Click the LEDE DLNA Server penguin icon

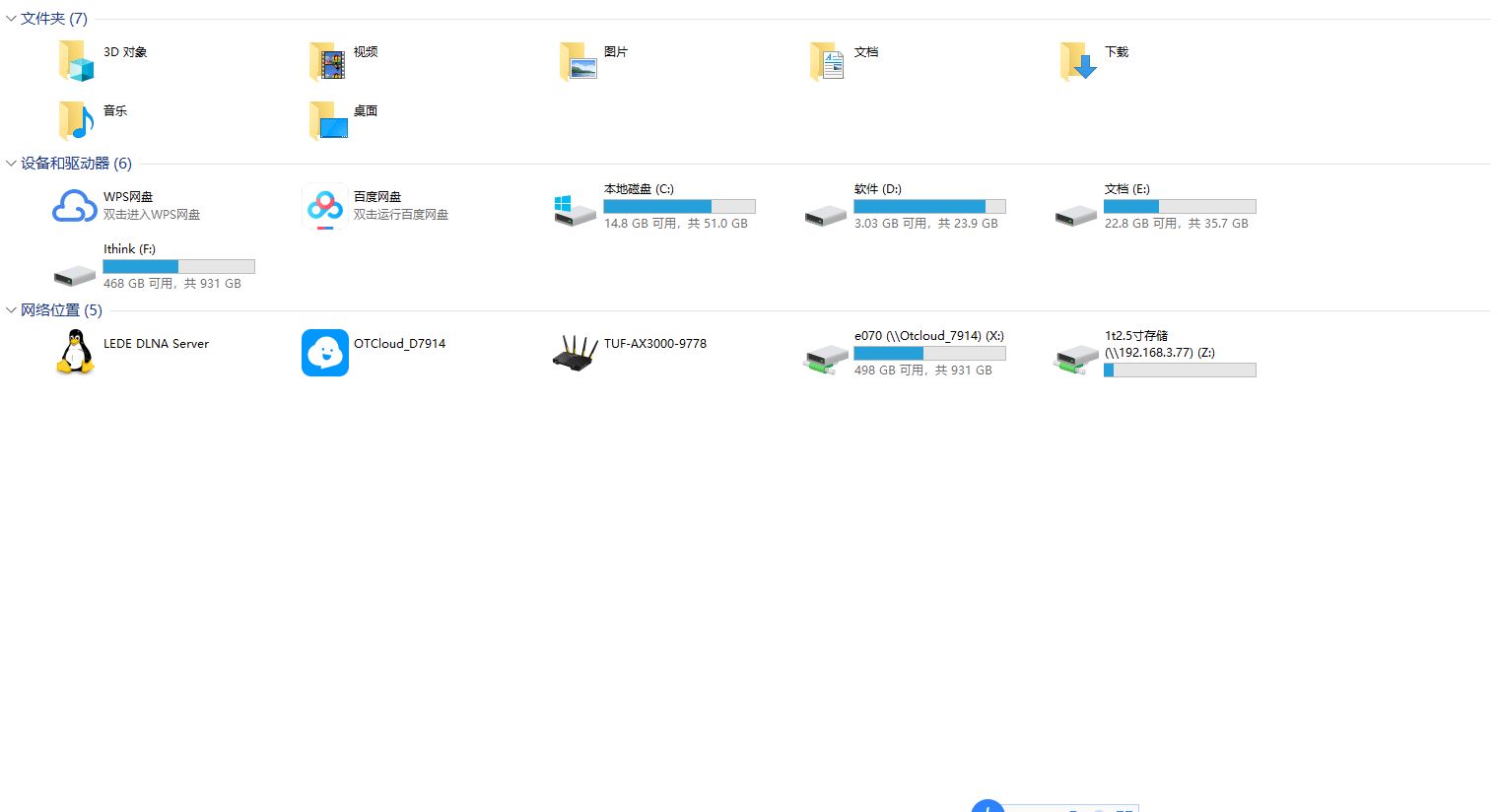(75, 353)
